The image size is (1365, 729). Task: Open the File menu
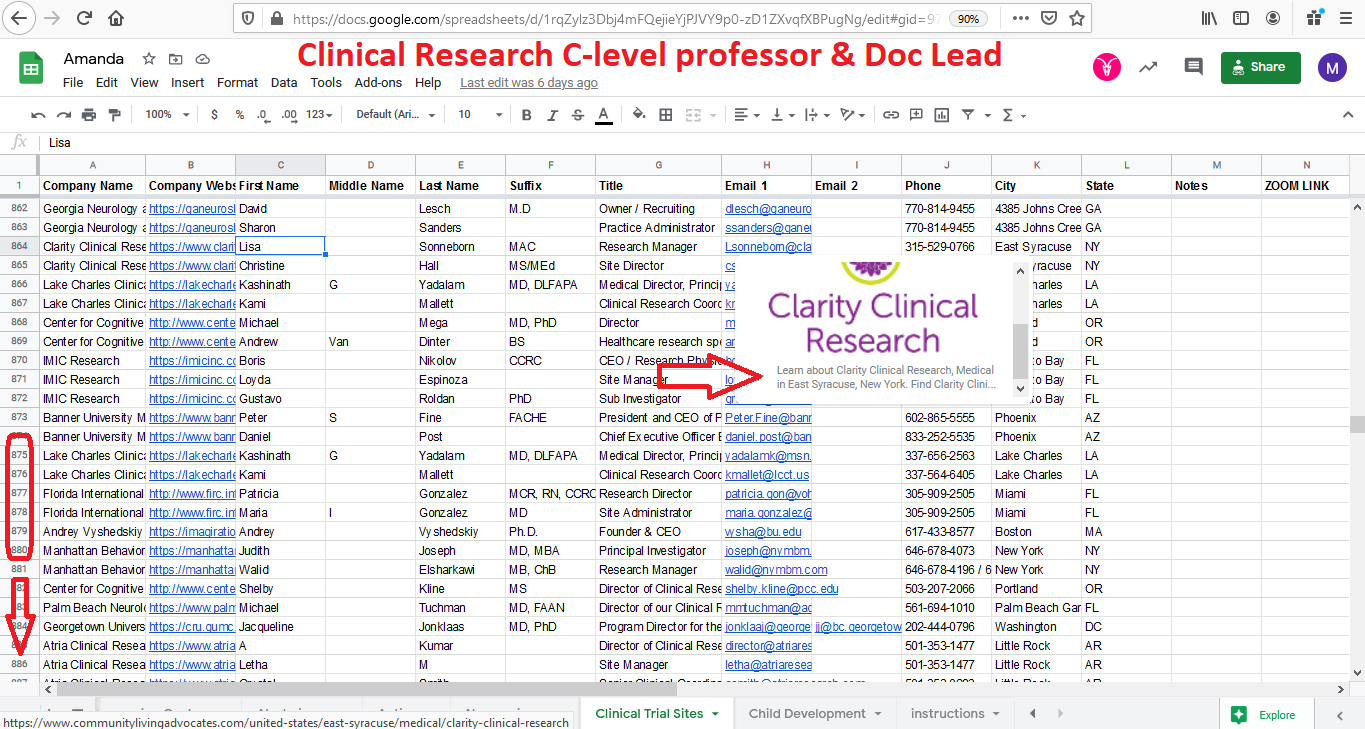[x=73, y=83]
